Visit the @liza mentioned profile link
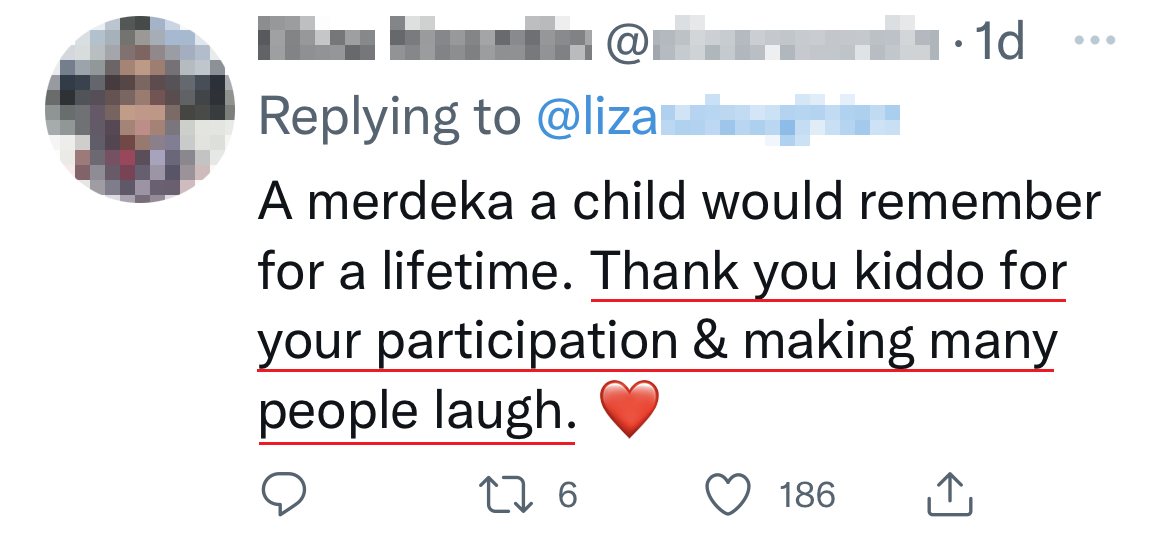 coord(718,118)
